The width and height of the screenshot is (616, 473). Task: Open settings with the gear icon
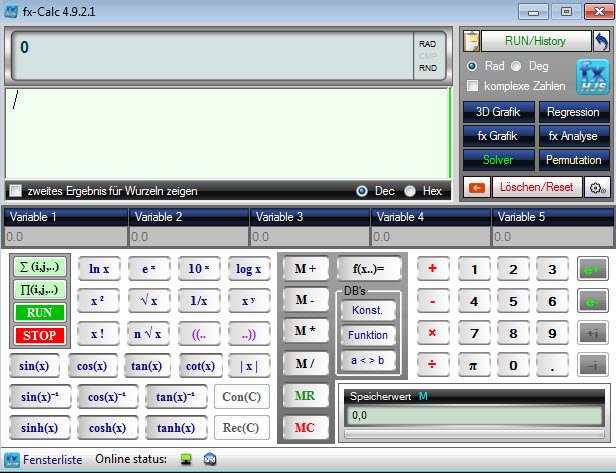coord(597,187)
